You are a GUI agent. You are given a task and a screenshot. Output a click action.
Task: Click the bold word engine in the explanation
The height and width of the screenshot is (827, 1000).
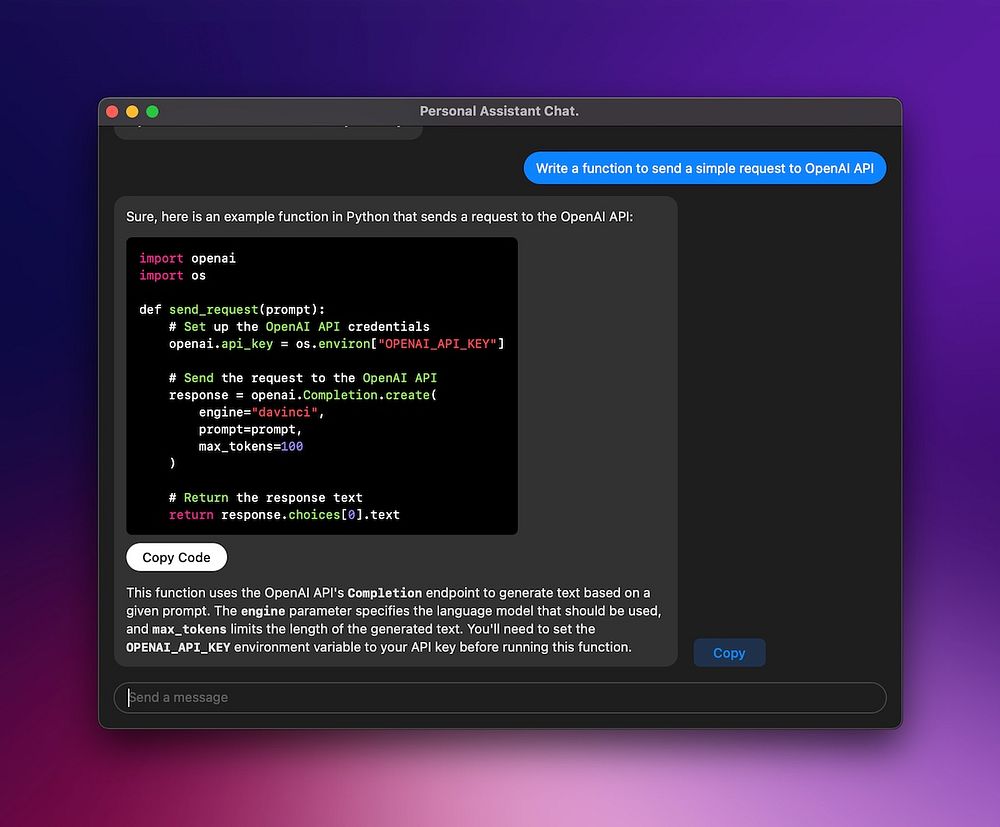click(263, 611)
